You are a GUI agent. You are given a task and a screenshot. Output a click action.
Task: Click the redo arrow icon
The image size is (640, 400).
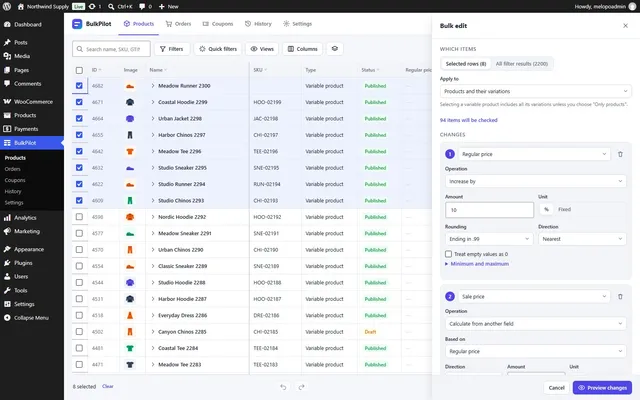[302, 387]
